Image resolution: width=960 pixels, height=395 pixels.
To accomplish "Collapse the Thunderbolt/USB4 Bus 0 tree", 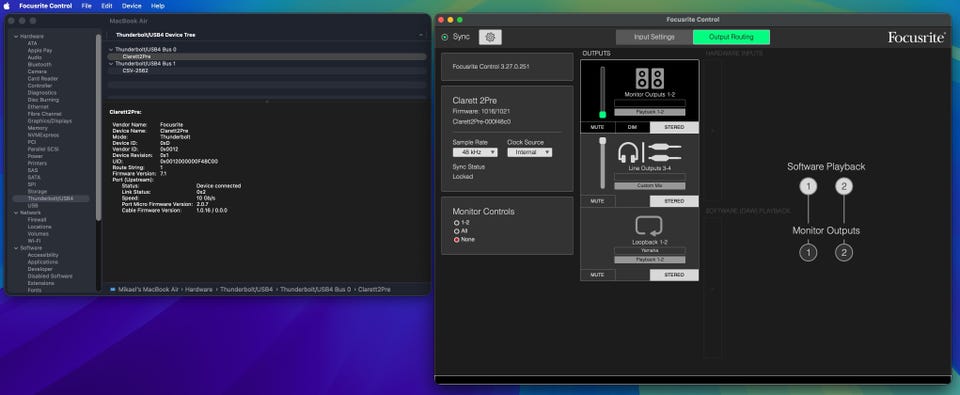I will click(x=111, y=49).
